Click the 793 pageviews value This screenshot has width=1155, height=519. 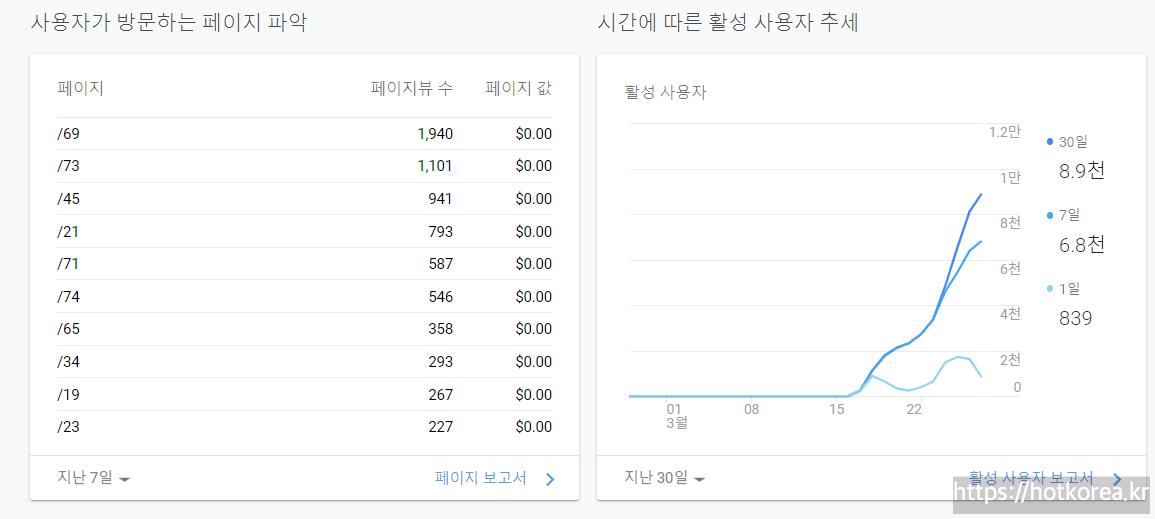[440, 232]
